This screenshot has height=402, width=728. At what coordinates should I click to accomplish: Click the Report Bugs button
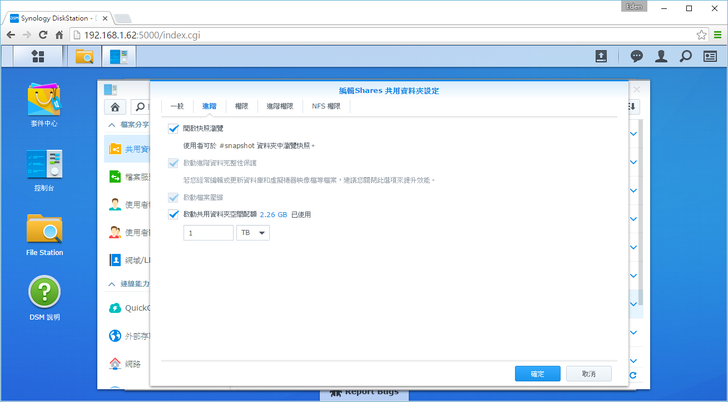(x=364, y=393)
